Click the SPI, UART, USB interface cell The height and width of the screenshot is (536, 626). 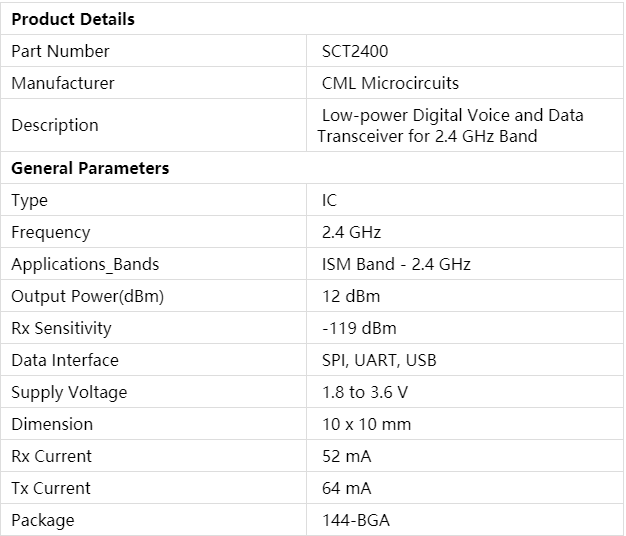(379, 360)
